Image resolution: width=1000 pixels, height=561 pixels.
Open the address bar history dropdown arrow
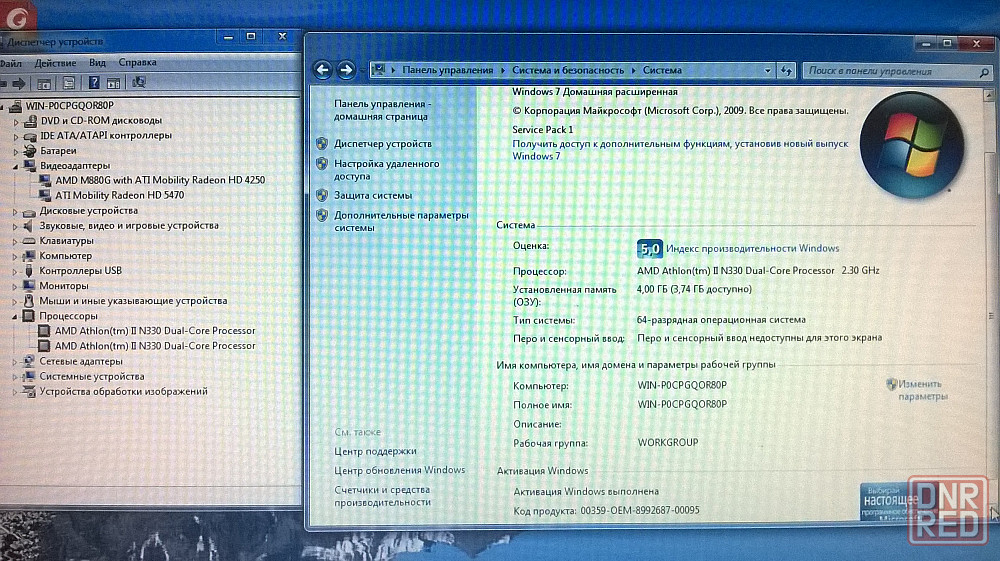click(768, 71)
